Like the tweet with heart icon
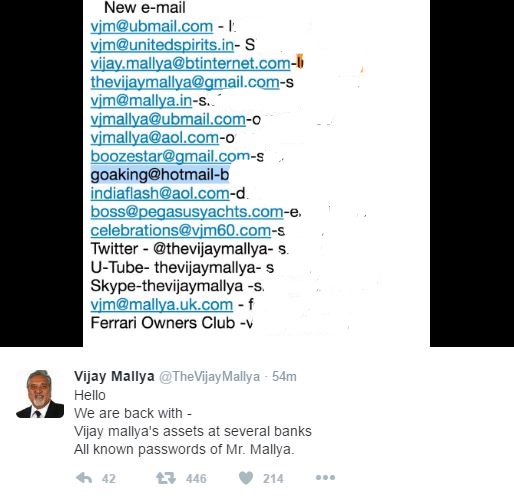514x504 pixels. 246,478
